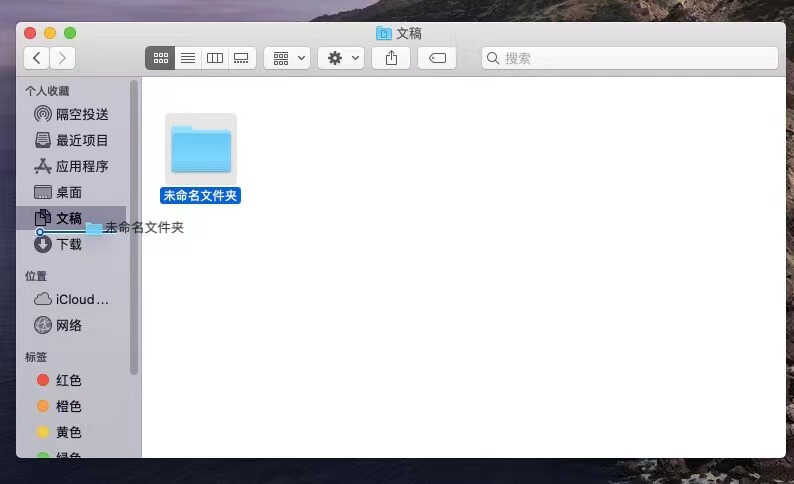Open the gear action menu

(341, 58)
